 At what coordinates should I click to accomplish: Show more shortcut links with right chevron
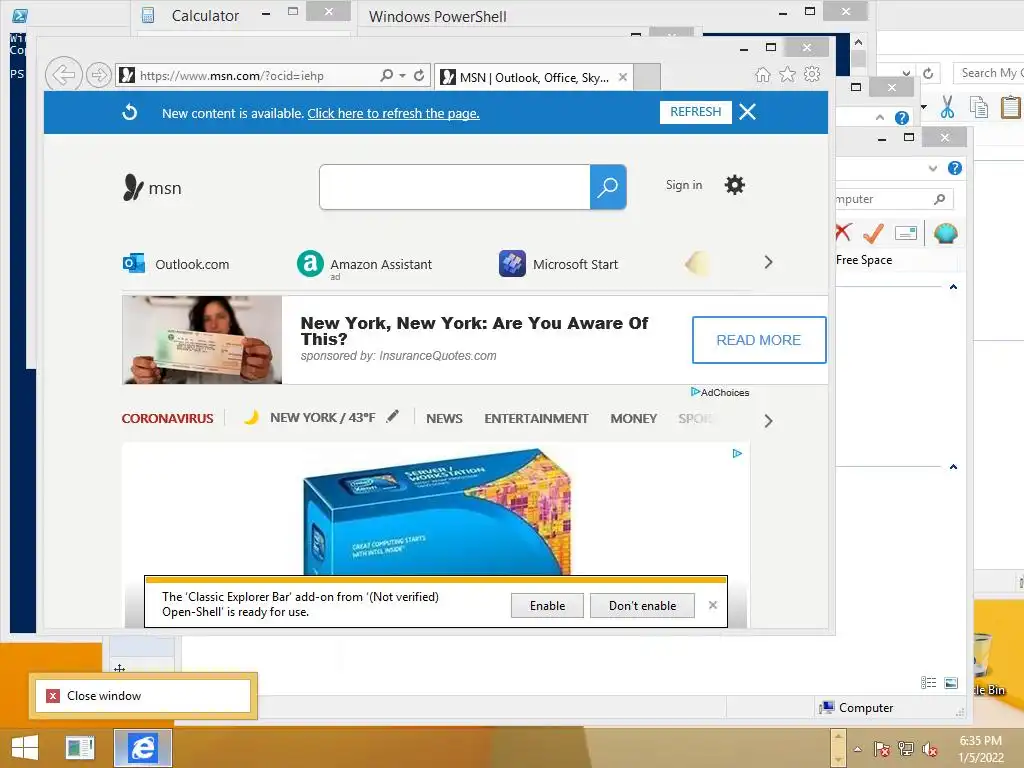(768, 263)
